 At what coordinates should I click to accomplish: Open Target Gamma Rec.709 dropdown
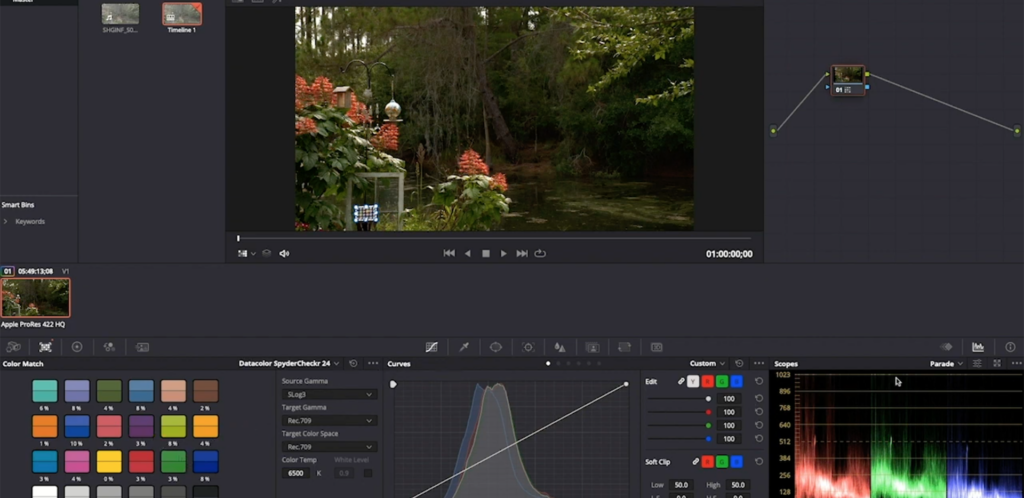point(329,421)
